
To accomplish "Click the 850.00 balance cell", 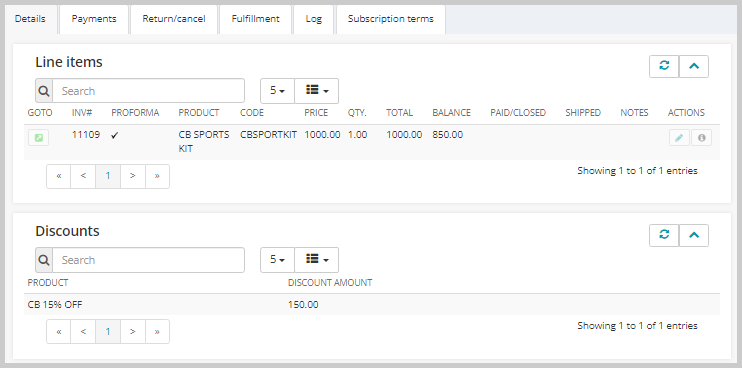I will tap(448, 135).
